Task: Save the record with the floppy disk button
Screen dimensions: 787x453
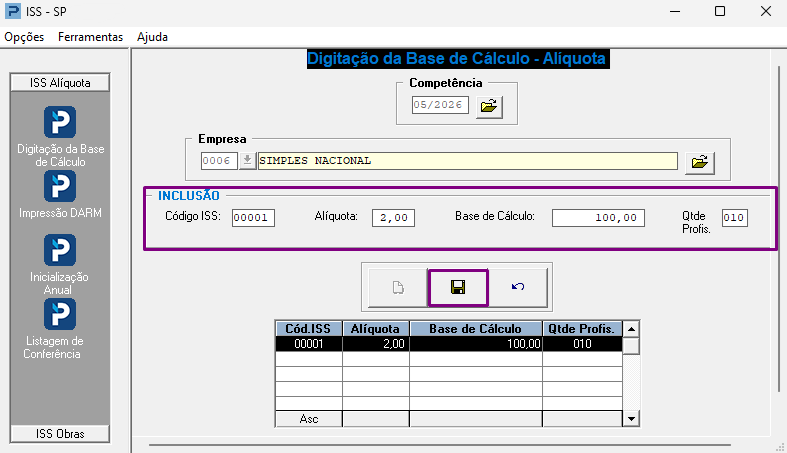Action: [x=458, y=287]
